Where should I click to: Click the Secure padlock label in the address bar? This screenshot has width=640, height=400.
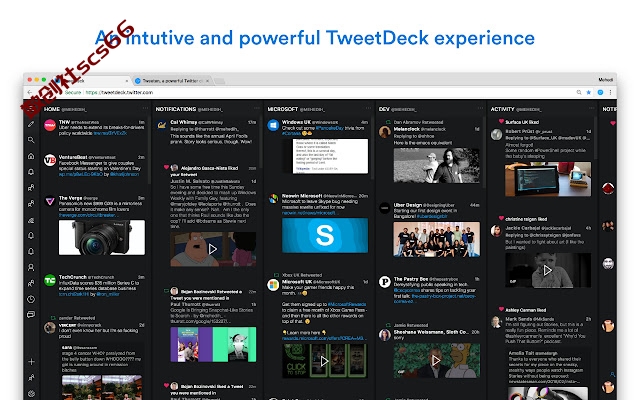(73, 93)
